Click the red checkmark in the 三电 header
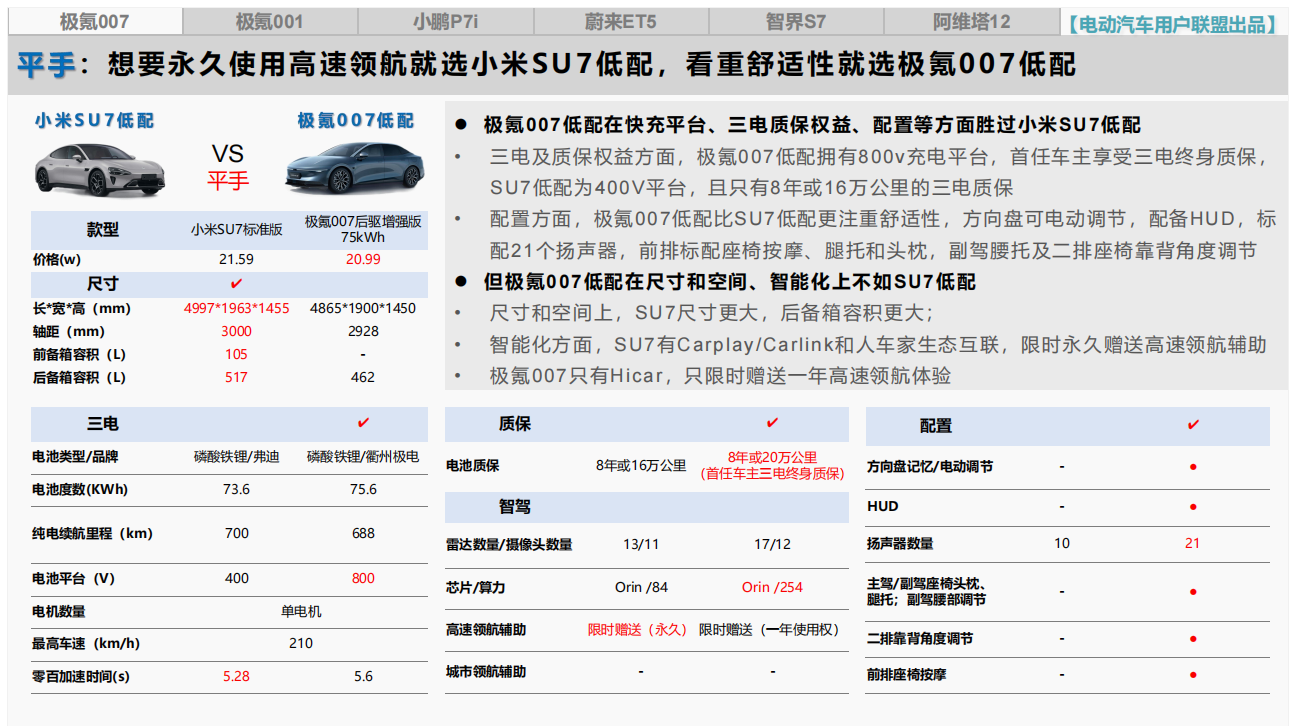 (x=363, y=423)
